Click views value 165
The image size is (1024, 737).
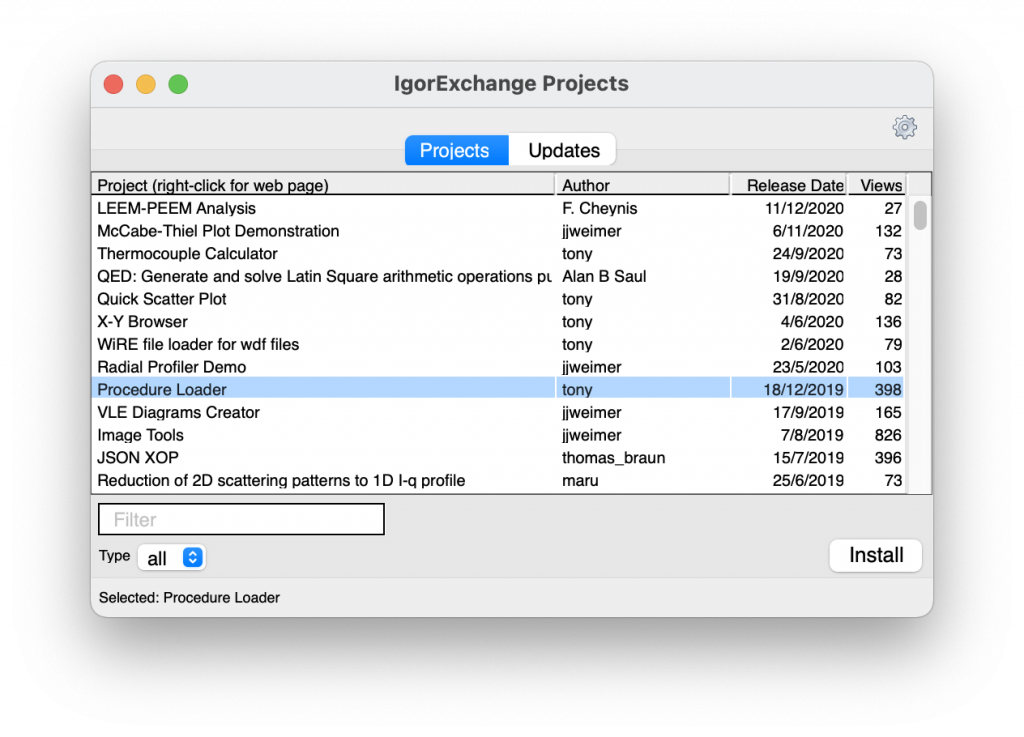point(888,413)
